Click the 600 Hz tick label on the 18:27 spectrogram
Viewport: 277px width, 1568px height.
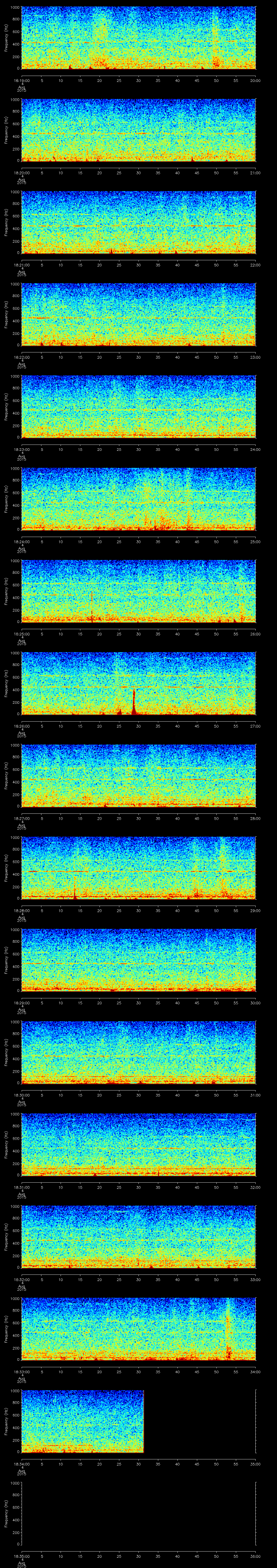pos(15,768)
